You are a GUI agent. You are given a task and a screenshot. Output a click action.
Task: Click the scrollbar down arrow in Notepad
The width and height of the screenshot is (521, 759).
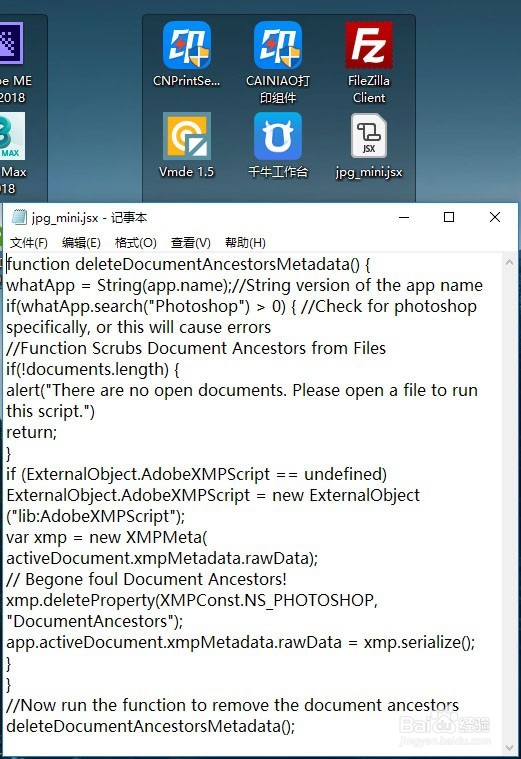pos(509,747)
